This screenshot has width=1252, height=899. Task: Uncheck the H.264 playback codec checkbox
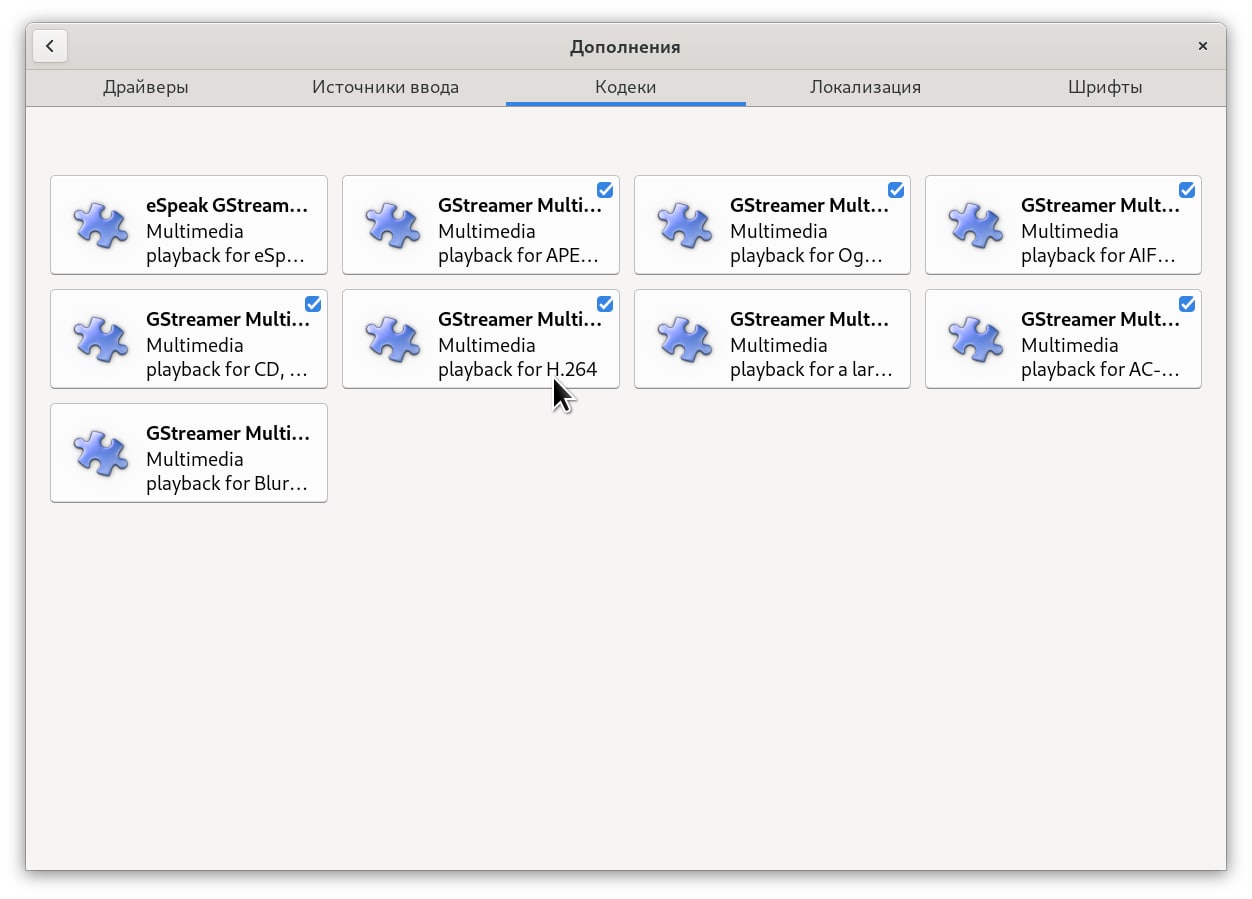605,304
